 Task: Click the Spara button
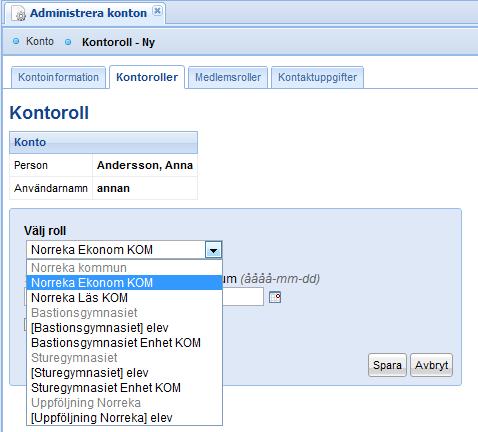pyautogui.click(x=387, y=365)
